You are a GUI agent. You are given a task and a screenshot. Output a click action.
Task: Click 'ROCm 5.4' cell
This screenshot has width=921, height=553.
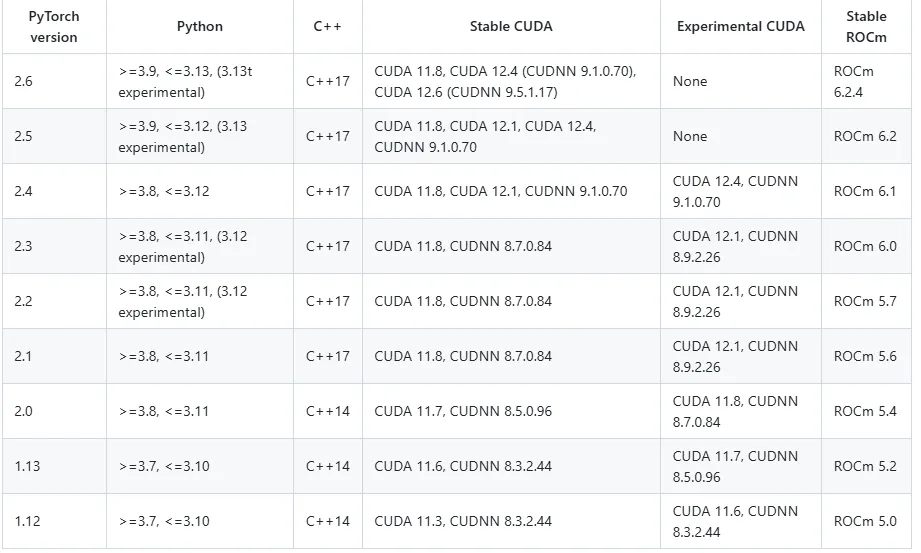[x=866, y=411]
